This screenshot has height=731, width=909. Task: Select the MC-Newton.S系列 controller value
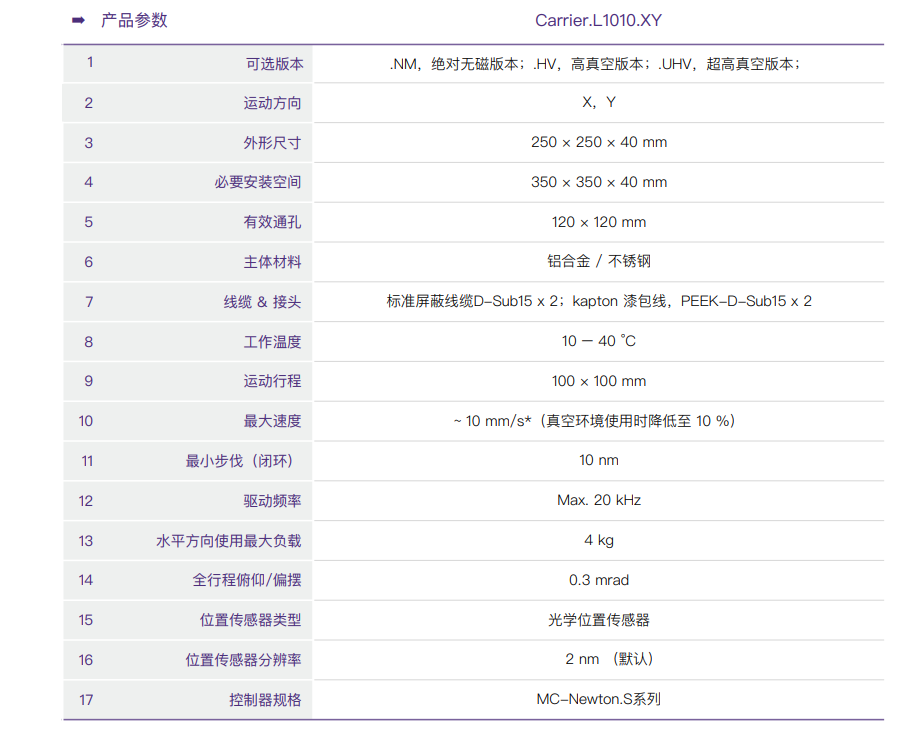598,699
